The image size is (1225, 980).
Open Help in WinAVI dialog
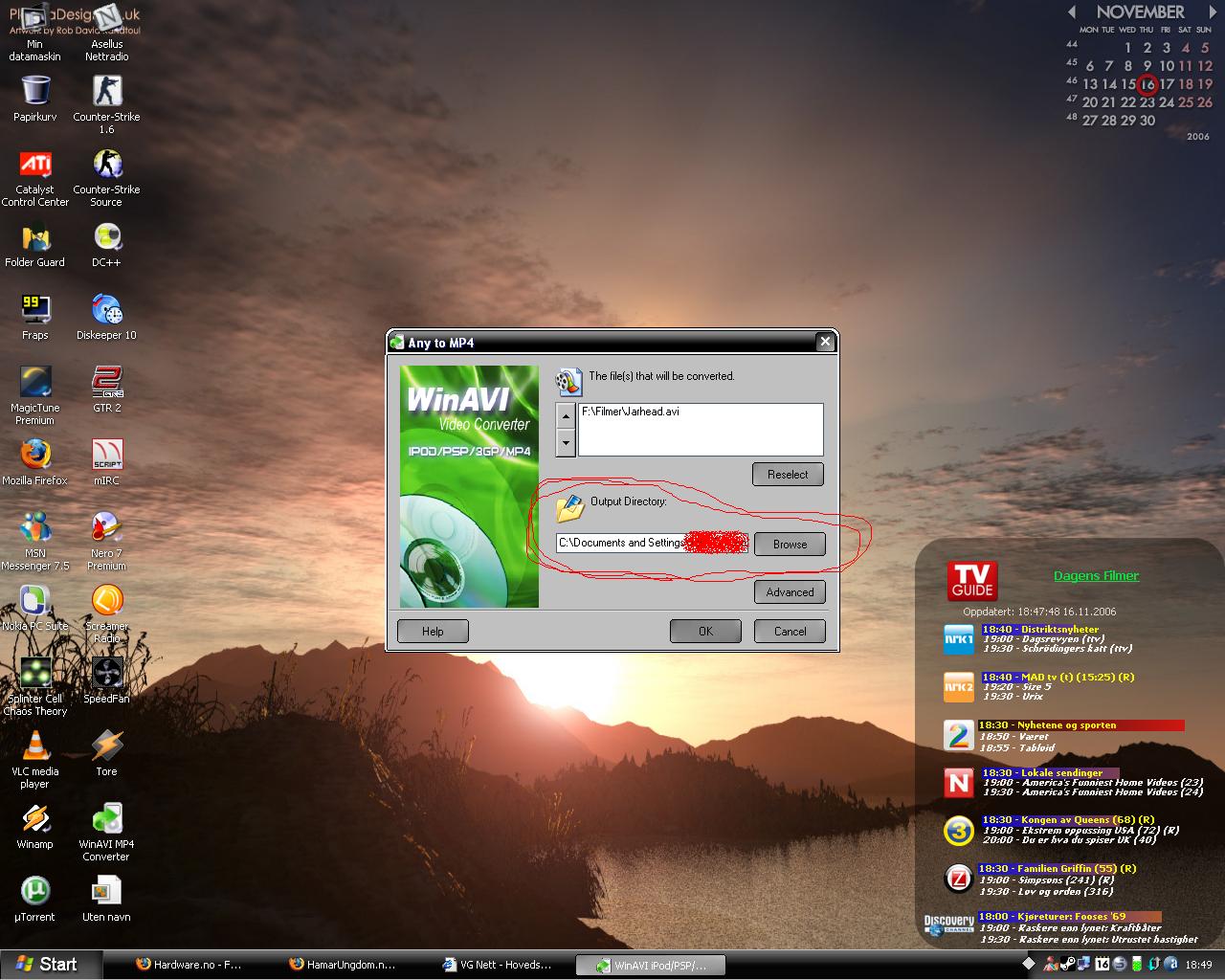coord(433,632)
